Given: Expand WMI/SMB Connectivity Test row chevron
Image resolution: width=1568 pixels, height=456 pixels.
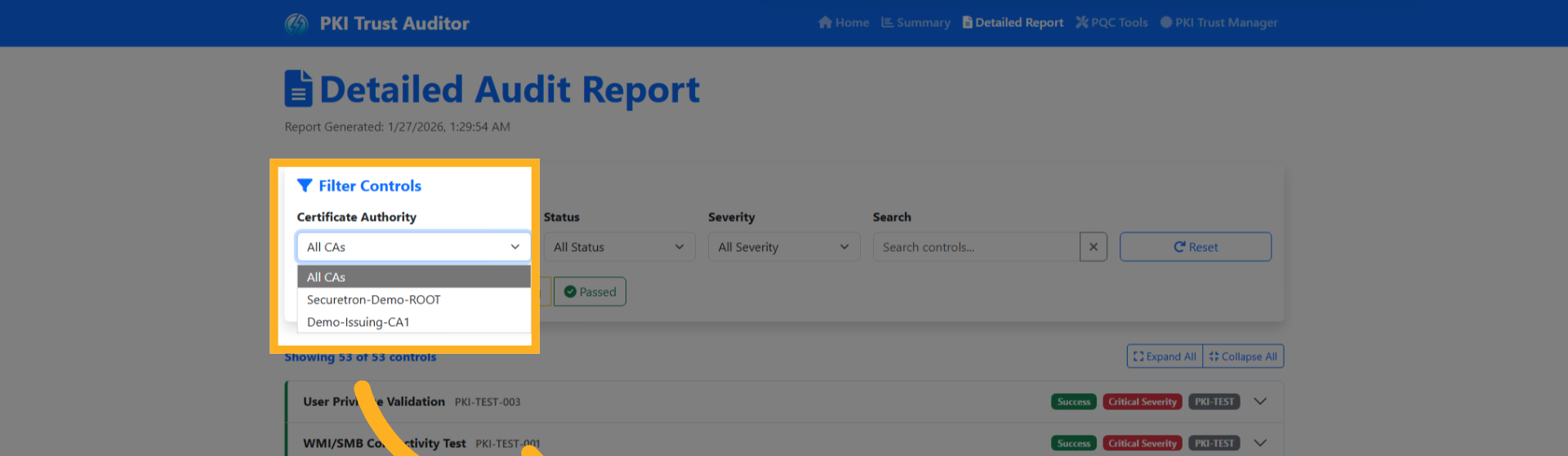Looking at the screenshot, I should click(x=1260, y=443).
